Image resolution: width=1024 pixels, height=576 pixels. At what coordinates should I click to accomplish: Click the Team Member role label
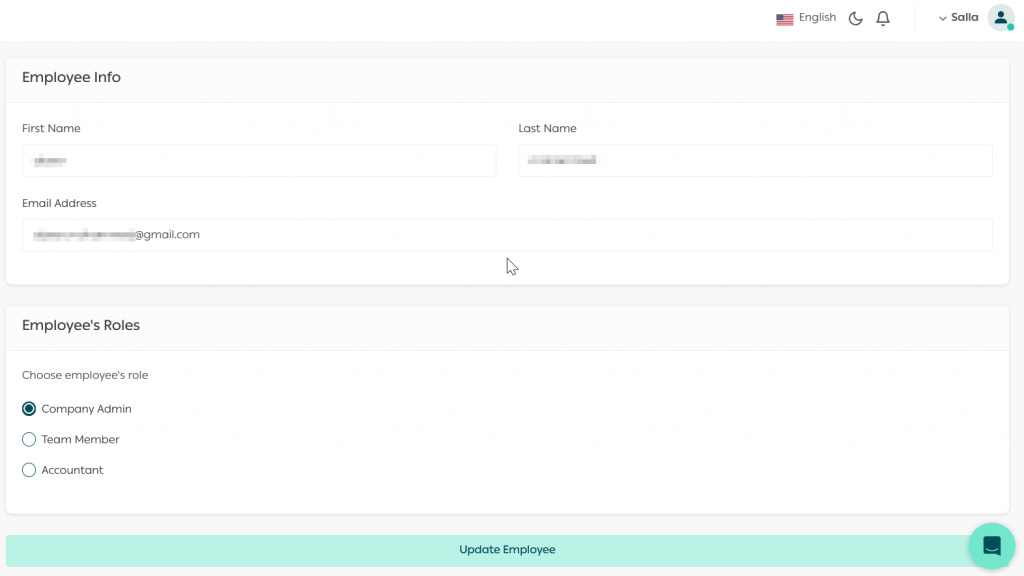tap(80, 440)
